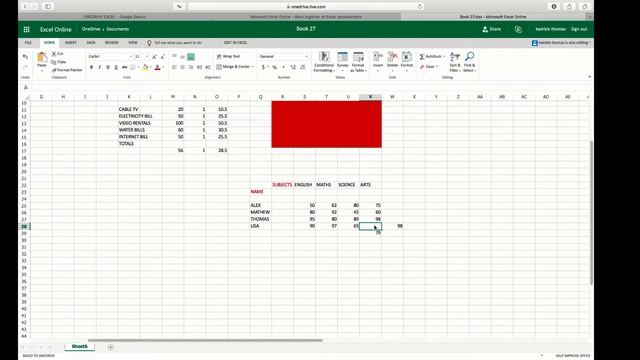The image size is (640, 360).
Task: Align text right
Action: click(x=191, y=67)
